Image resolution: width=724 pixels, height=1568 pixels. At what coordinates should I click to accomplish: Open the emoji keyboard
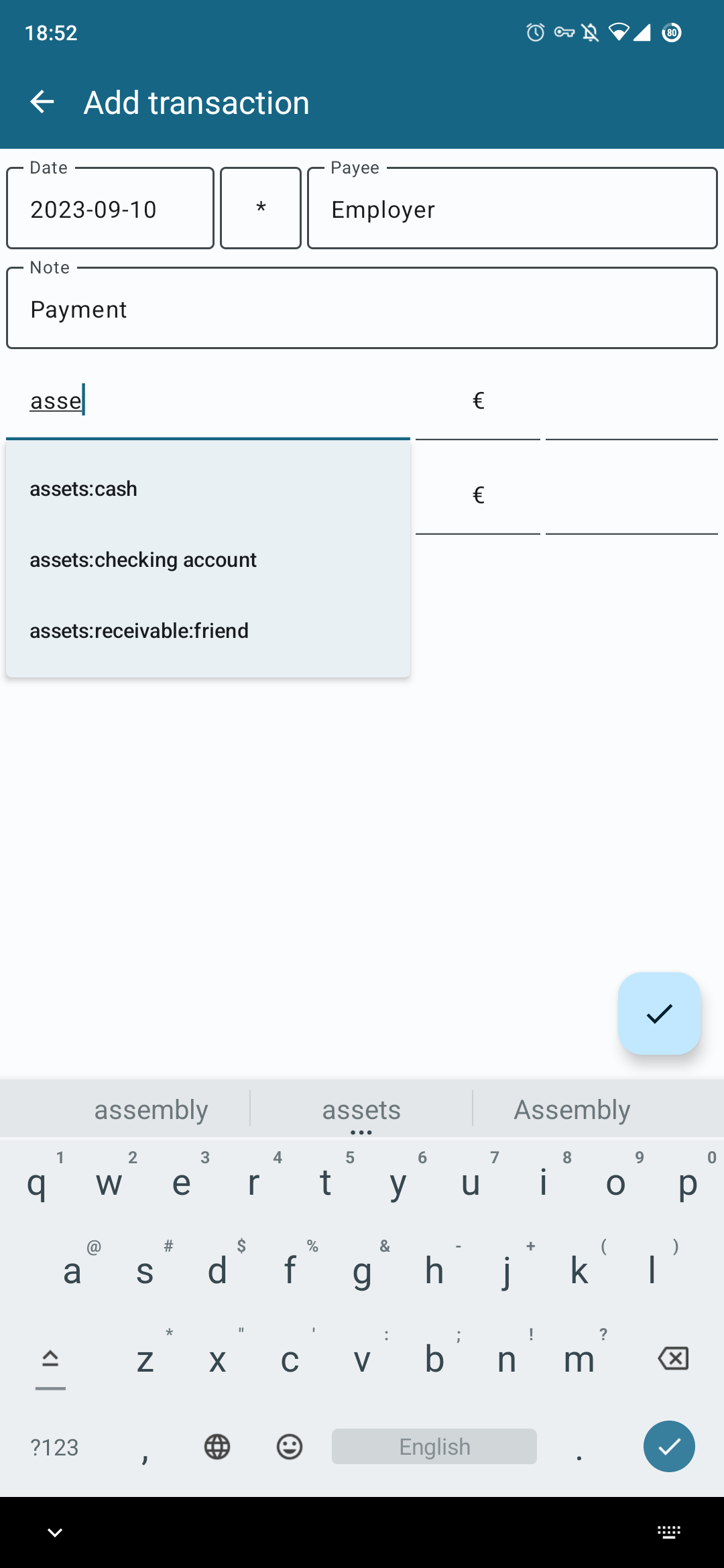click(290, 1447)
